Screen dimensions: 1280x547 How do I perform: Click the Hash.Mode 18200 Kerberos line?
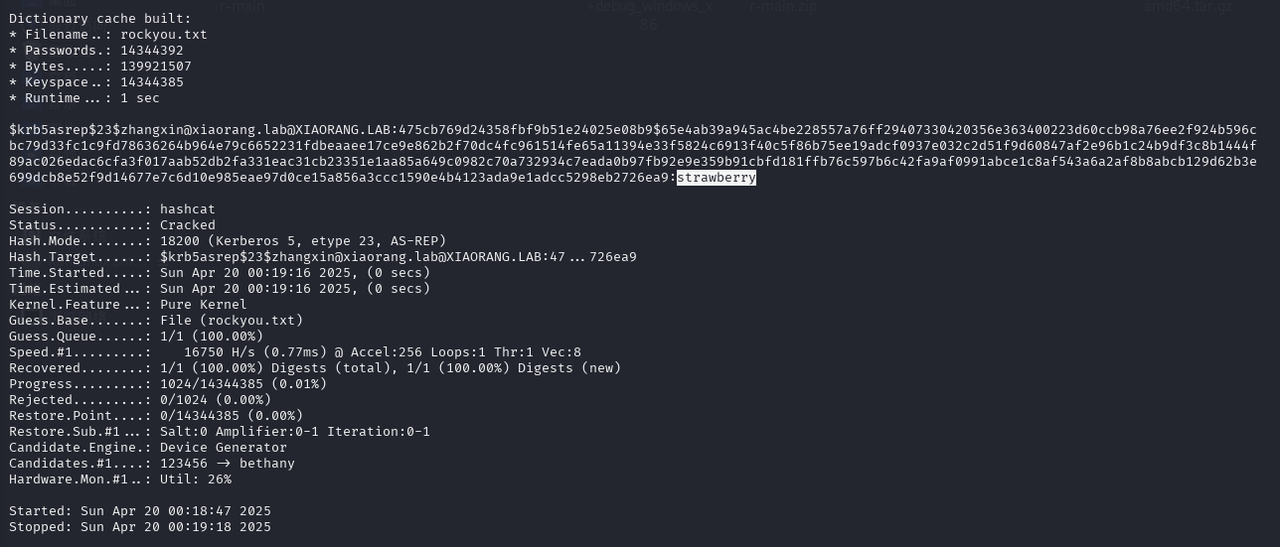(227, 241)
